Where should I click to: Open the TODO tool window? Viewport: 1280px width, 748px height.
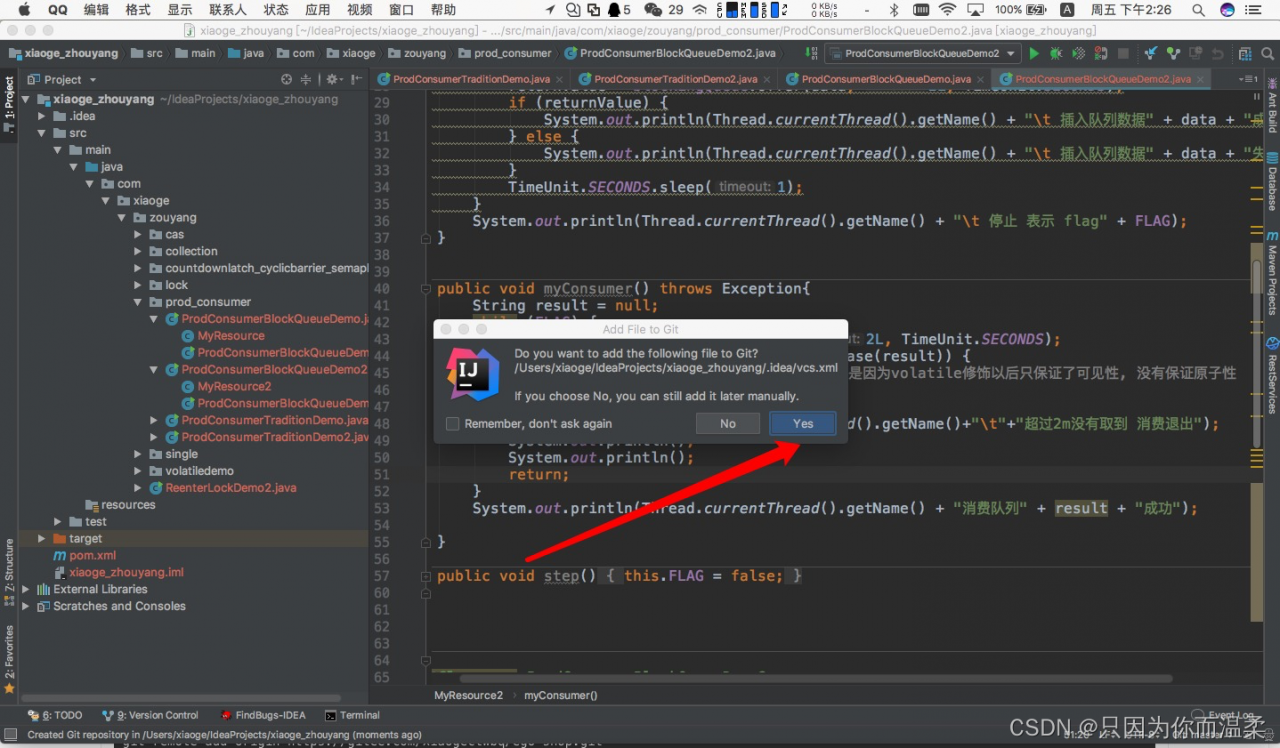click(x=55, y=715)
